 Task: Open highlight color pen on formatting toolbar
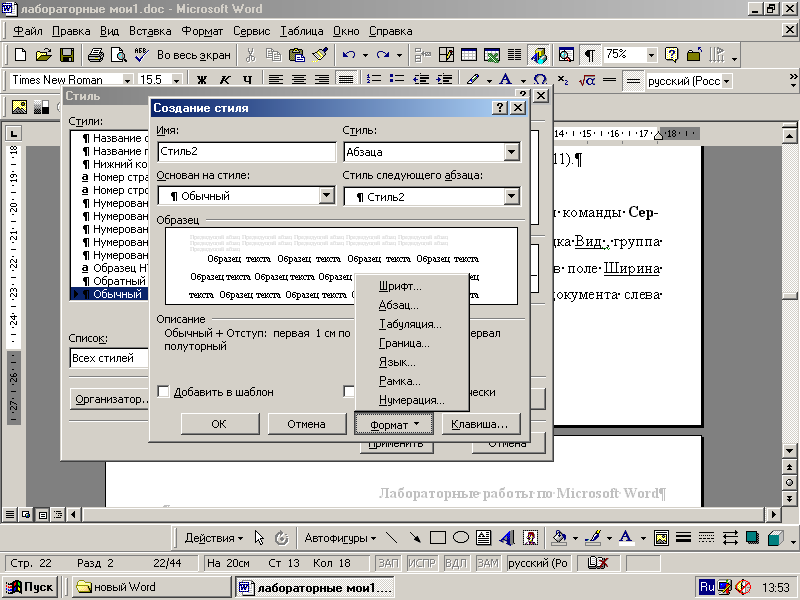473,80
